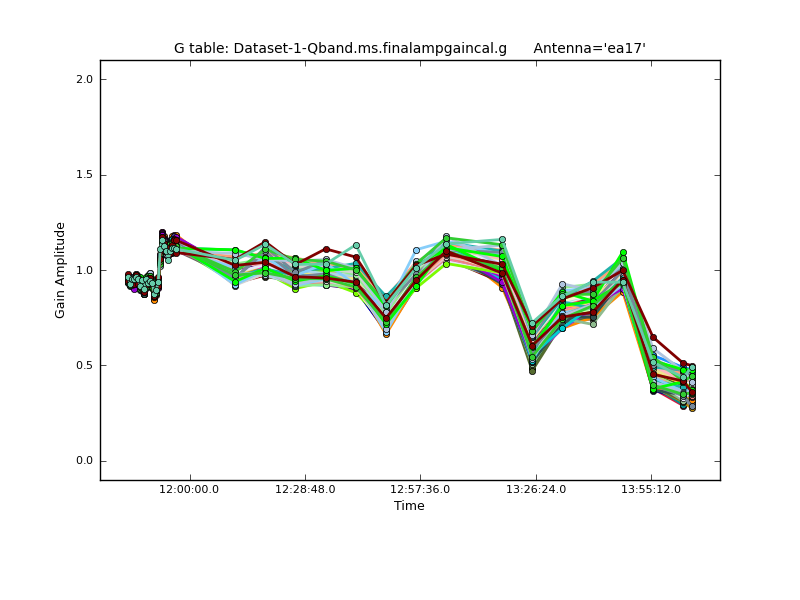Click the Antenna='ea17' label in the title

[589, 48]
